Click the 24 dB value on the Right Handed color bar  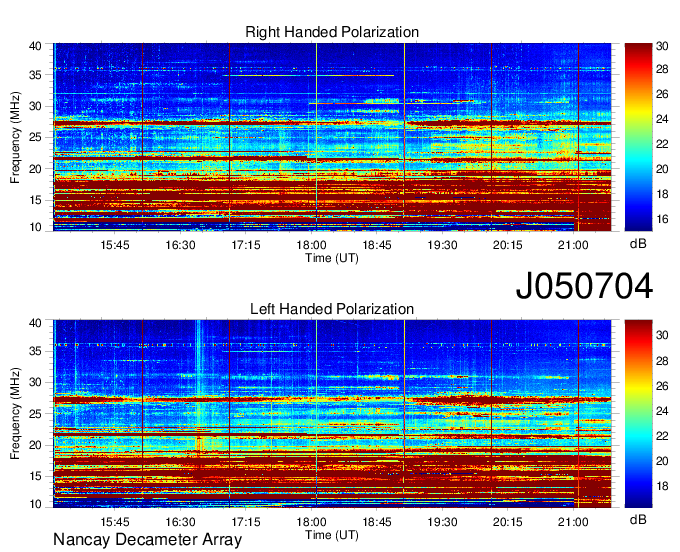tap(662, 119)
